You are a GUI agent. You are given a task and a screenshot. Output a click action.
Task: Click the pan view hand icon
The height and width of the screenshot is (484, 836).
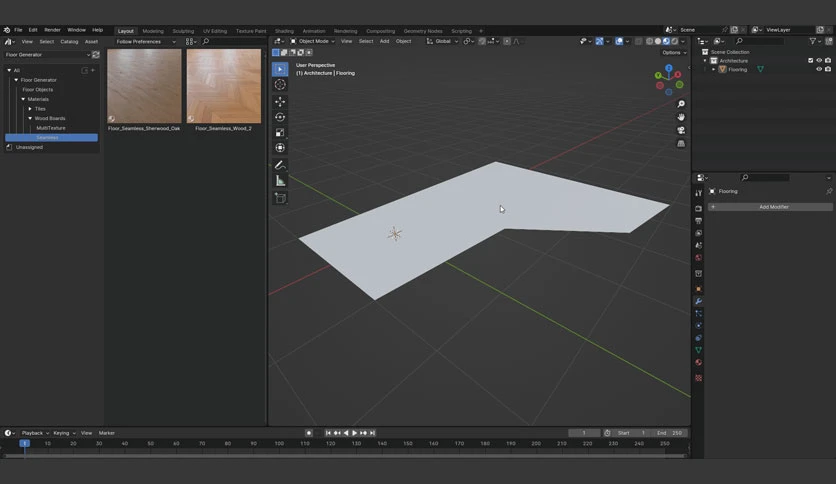click(681, 117)
